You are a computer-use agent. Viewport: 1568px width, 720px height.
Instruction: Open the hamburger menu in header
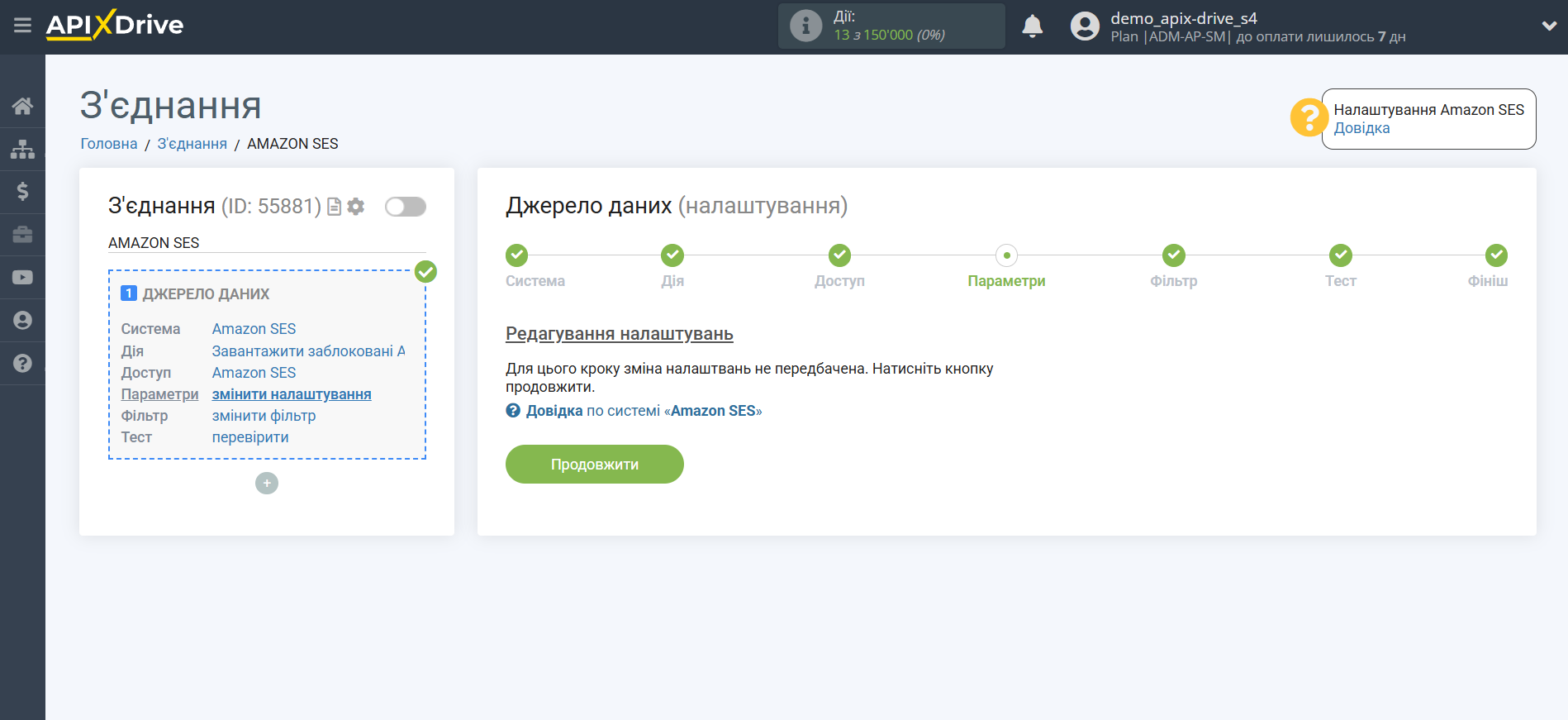(x=22, y=26)
